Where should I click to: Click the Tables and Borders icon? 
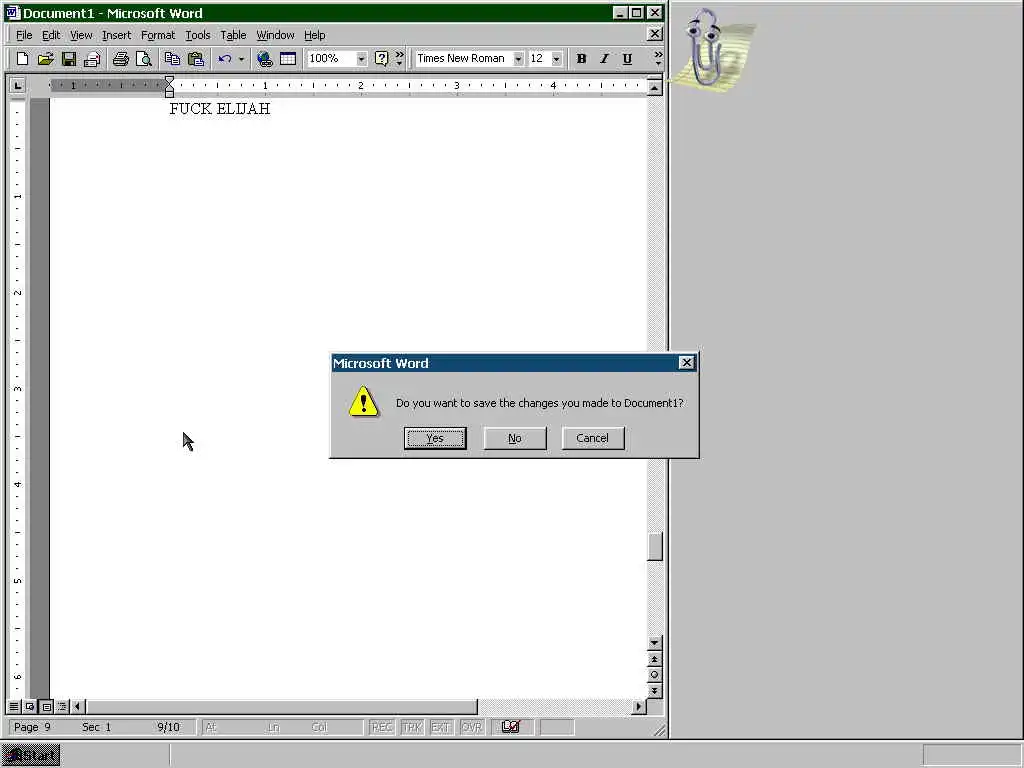[288, 59]
